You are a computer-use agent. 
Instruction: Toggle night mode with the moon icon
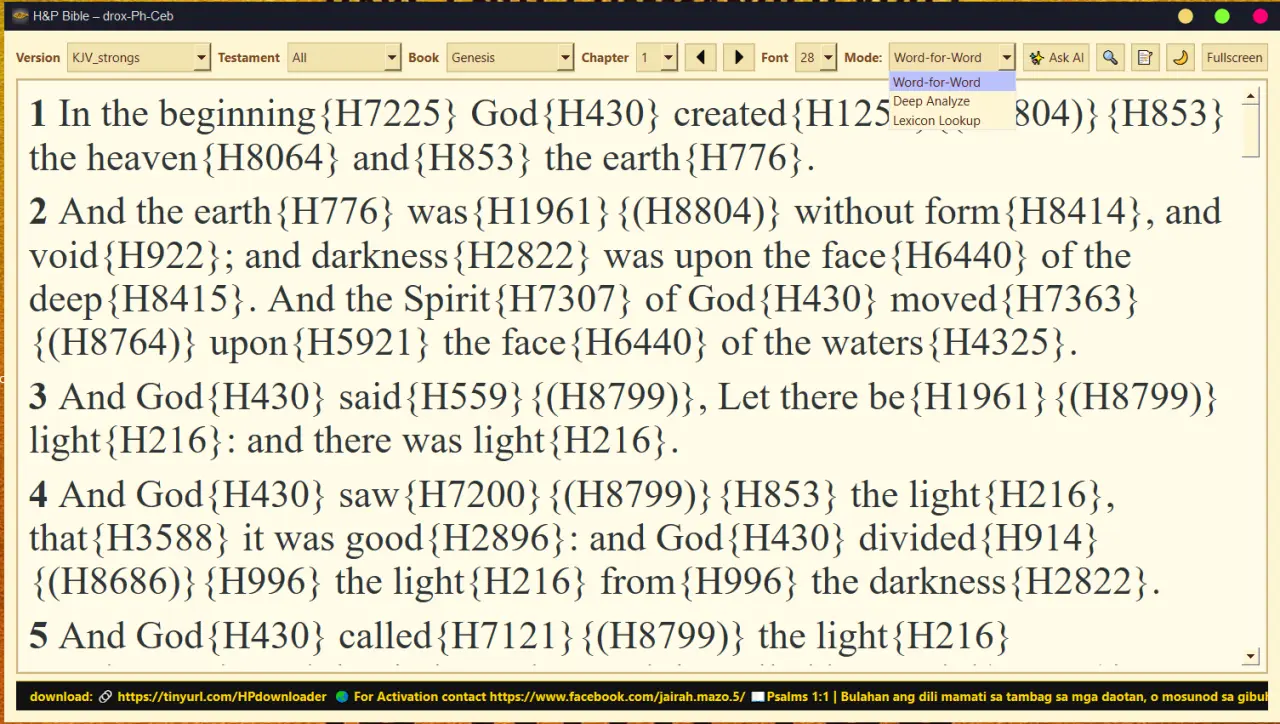[1180, 58]
